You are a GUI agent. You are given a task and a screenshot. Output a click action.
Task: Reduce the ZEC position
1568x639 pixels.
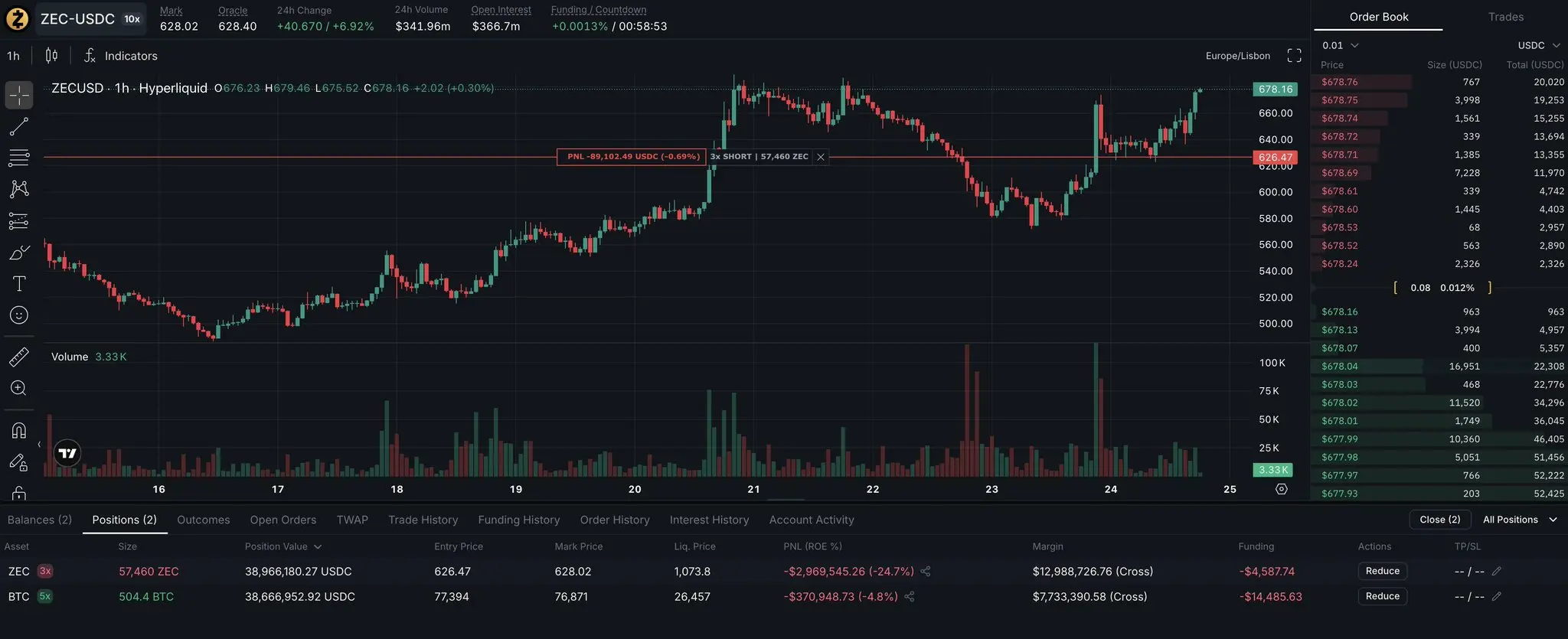[x=1383, y=571]
